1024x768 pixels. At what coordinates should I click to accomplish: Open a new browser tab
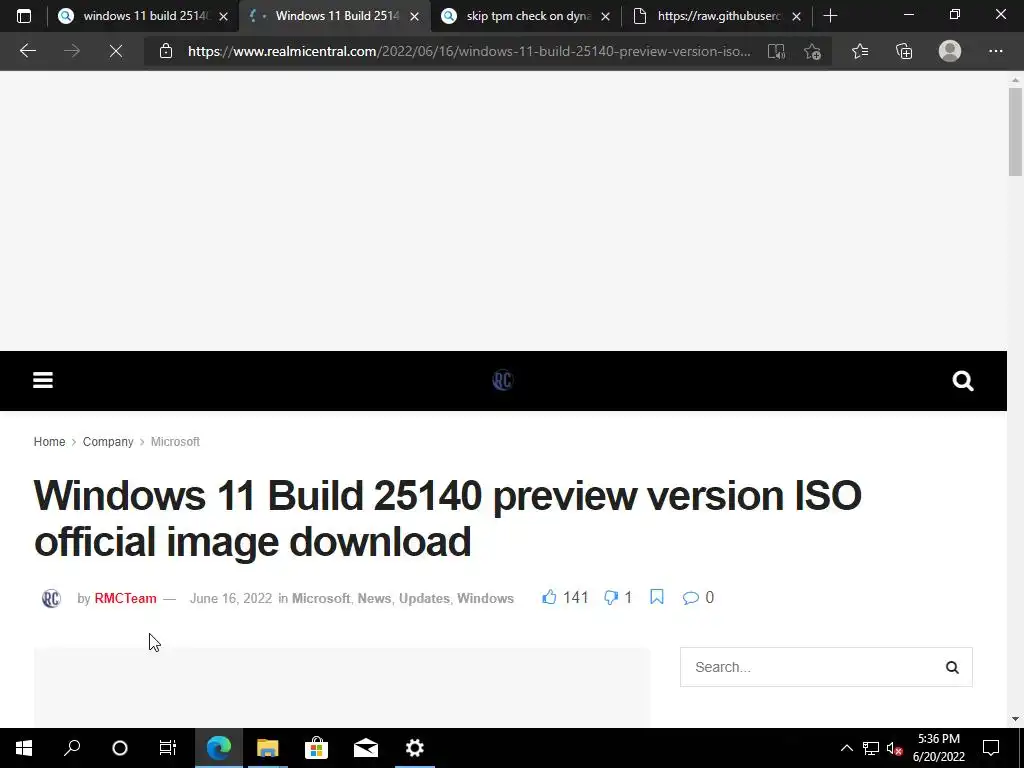(x=830, y=16)
